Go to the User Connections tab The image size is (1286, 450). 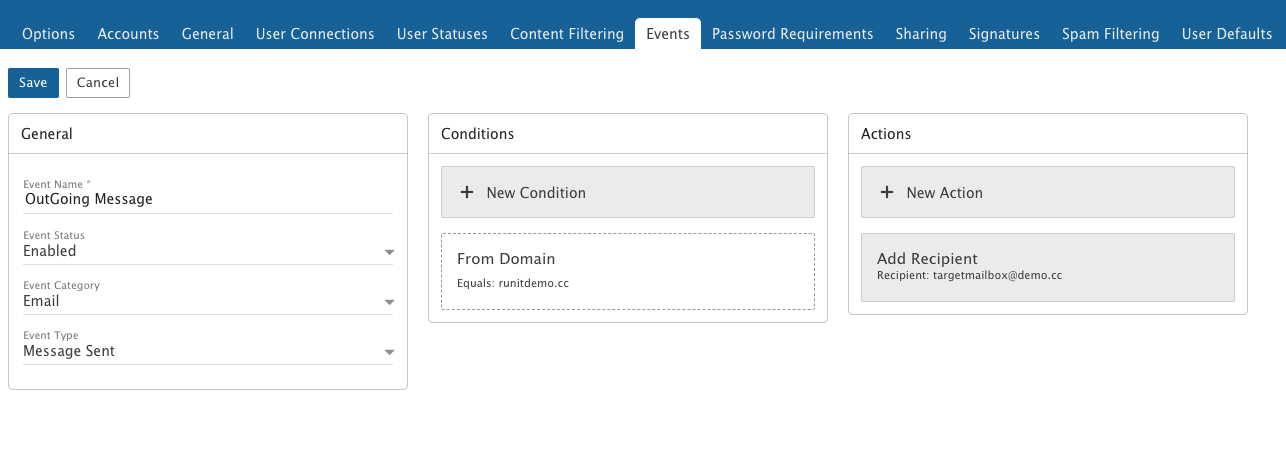click(315, 34)
